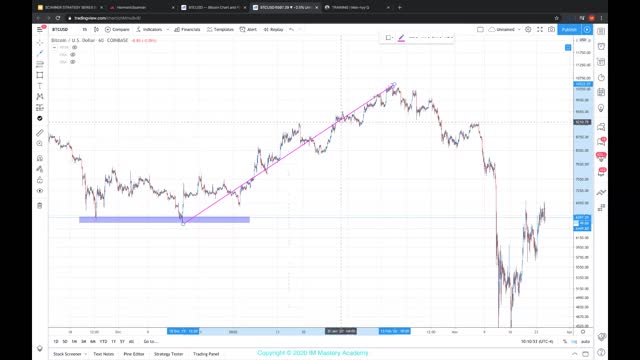This screenshot has height=360, width=640.
Task: Expand the Stock Screener dropdown arrow
Action: [85, 354]
